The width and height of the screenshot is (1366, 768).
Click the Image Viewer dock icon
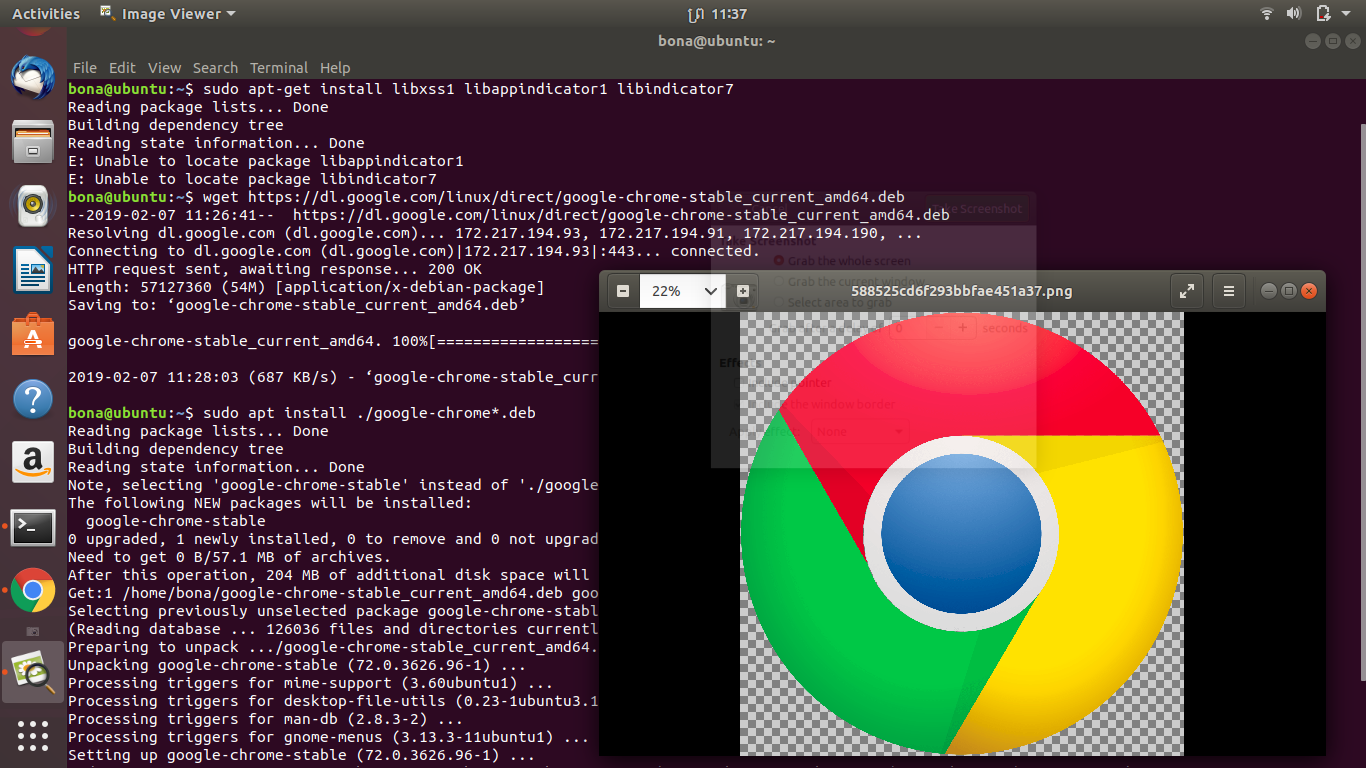coord(33,672)
